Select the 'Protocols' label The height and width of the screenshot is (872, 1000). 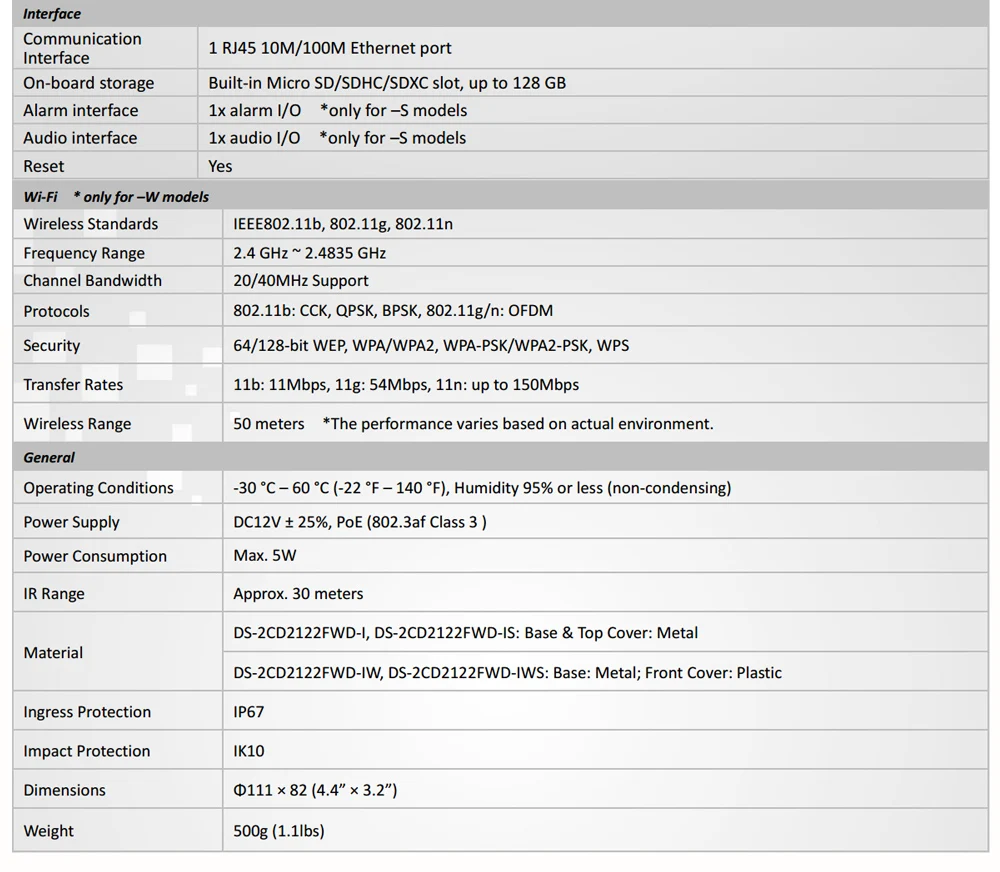point(56,311)
